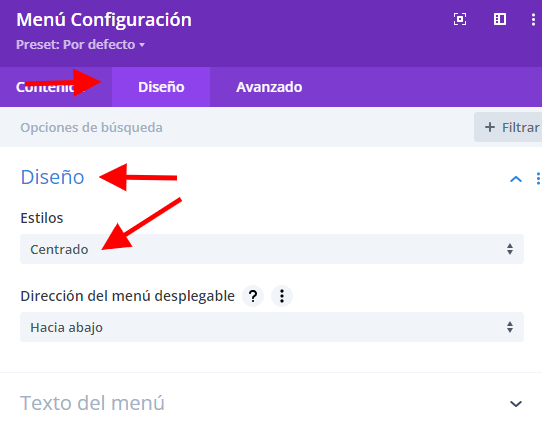
Task: Select the Diseño tab
Action: (161, 87)
